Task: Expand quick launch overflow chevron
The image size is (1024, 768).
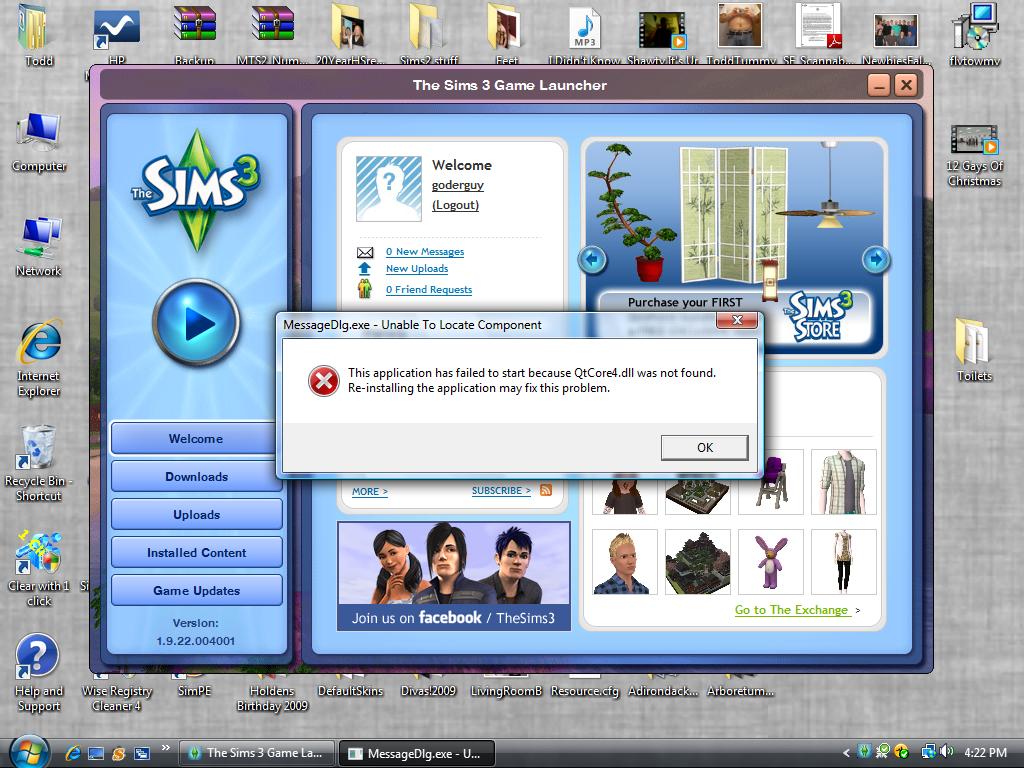Action: [x=166, y=748]
